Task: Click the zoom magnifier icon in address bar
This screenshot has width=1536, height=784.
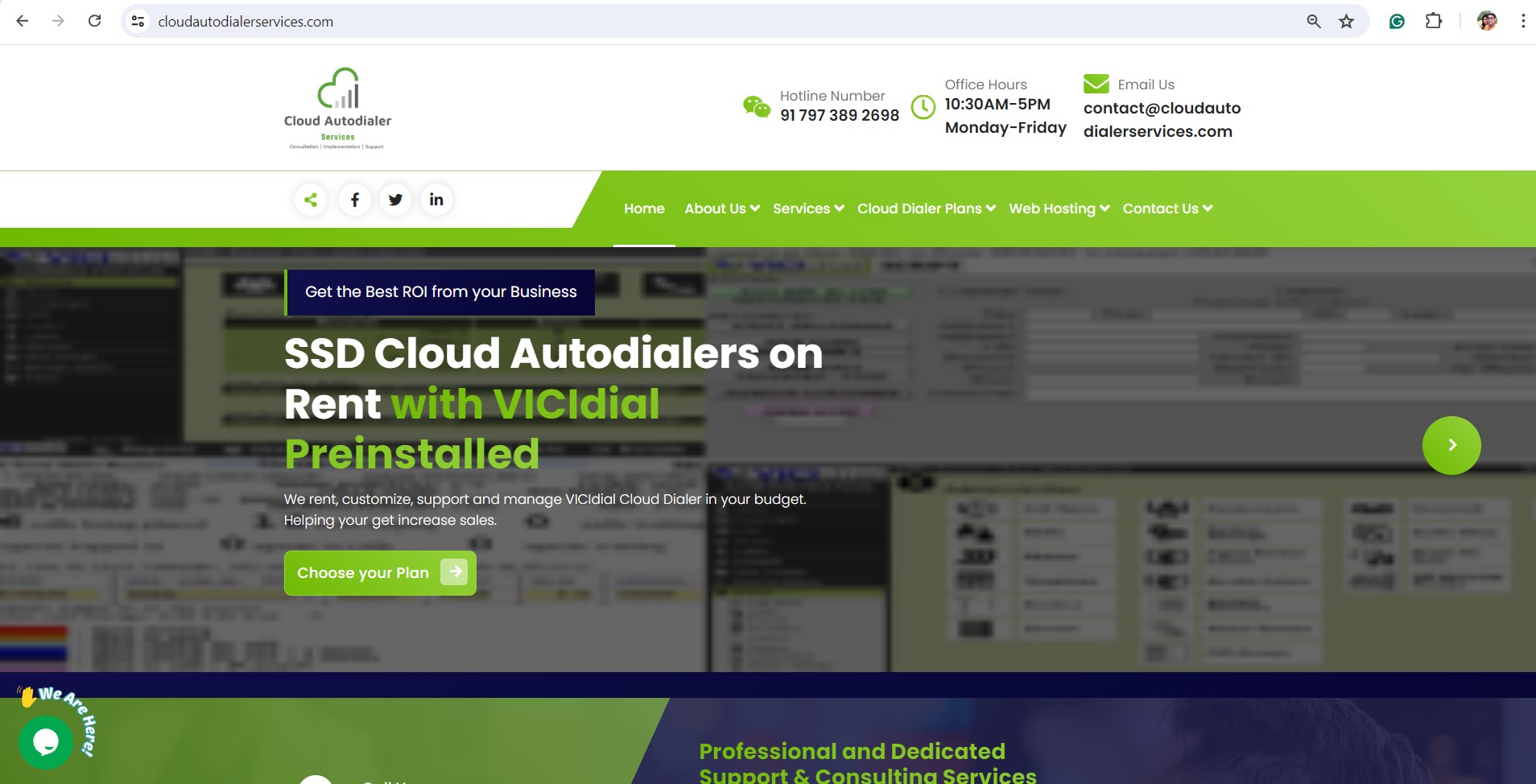Action: pos(1313,21)
